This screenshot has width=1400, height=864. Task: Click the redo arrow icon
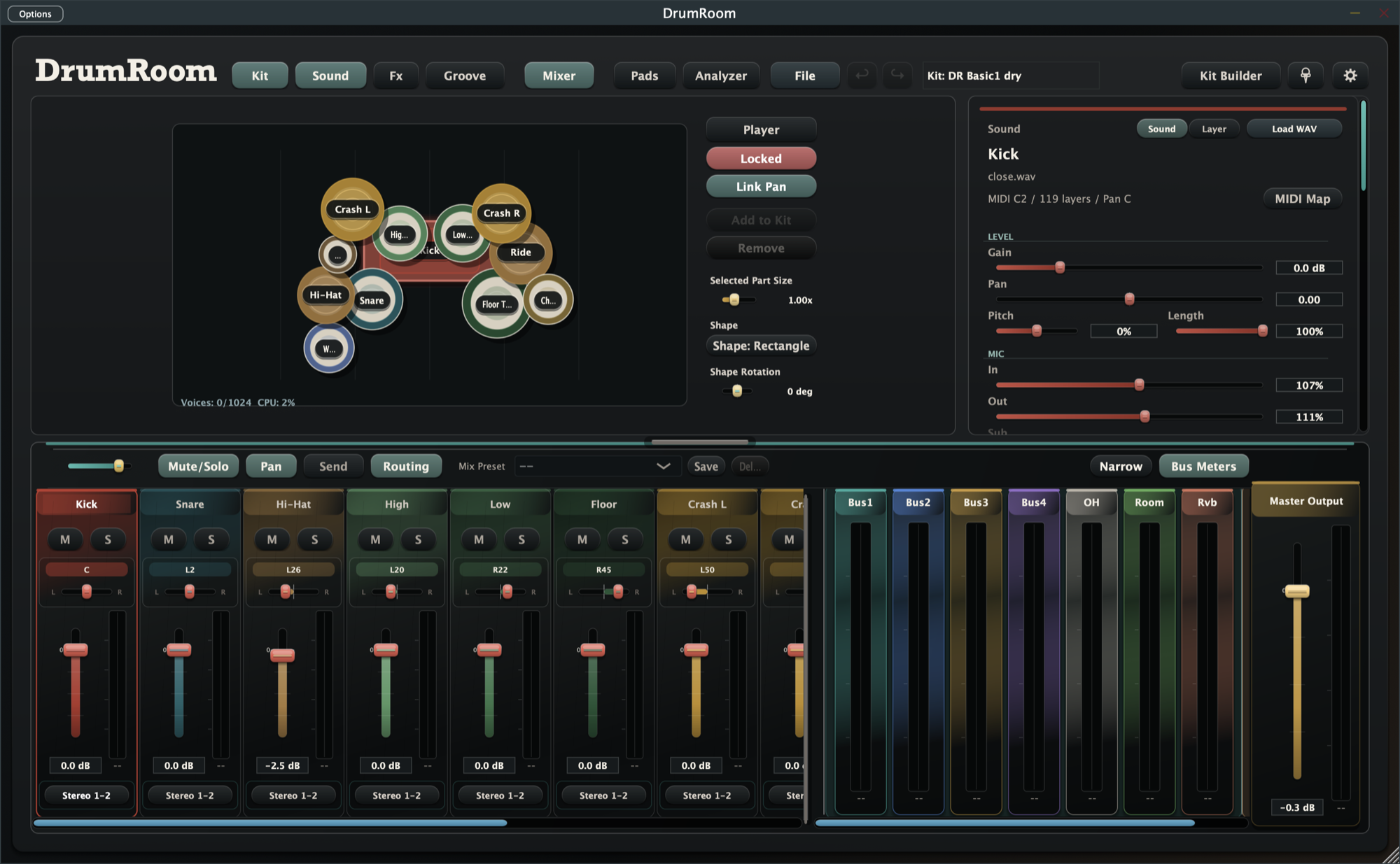click(897, 75)
